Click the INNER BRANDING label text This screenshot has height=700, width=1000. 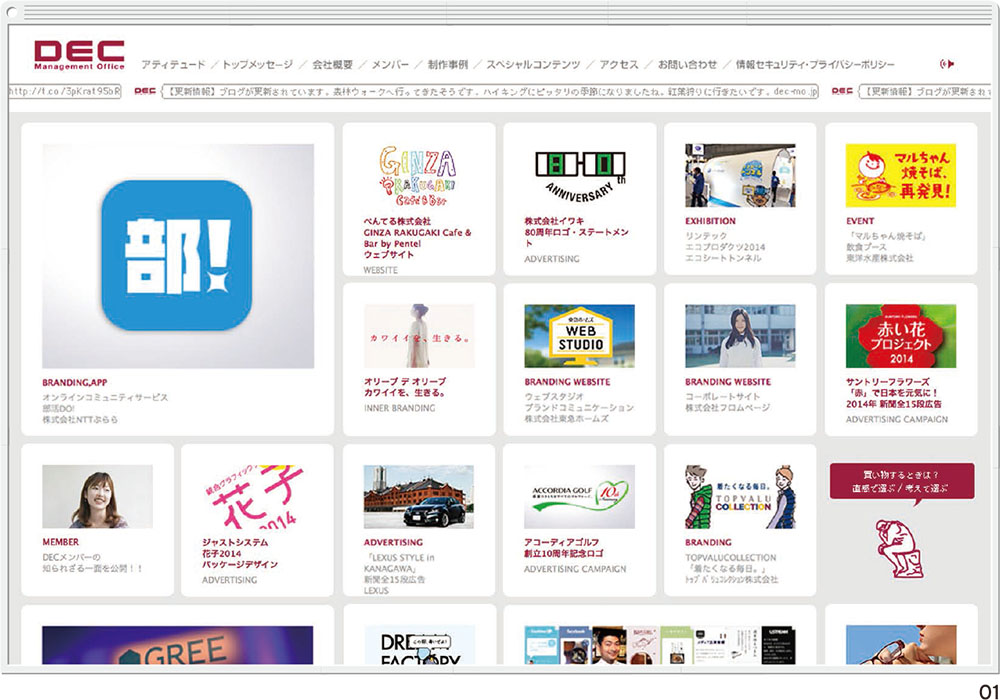click(399, 408)
